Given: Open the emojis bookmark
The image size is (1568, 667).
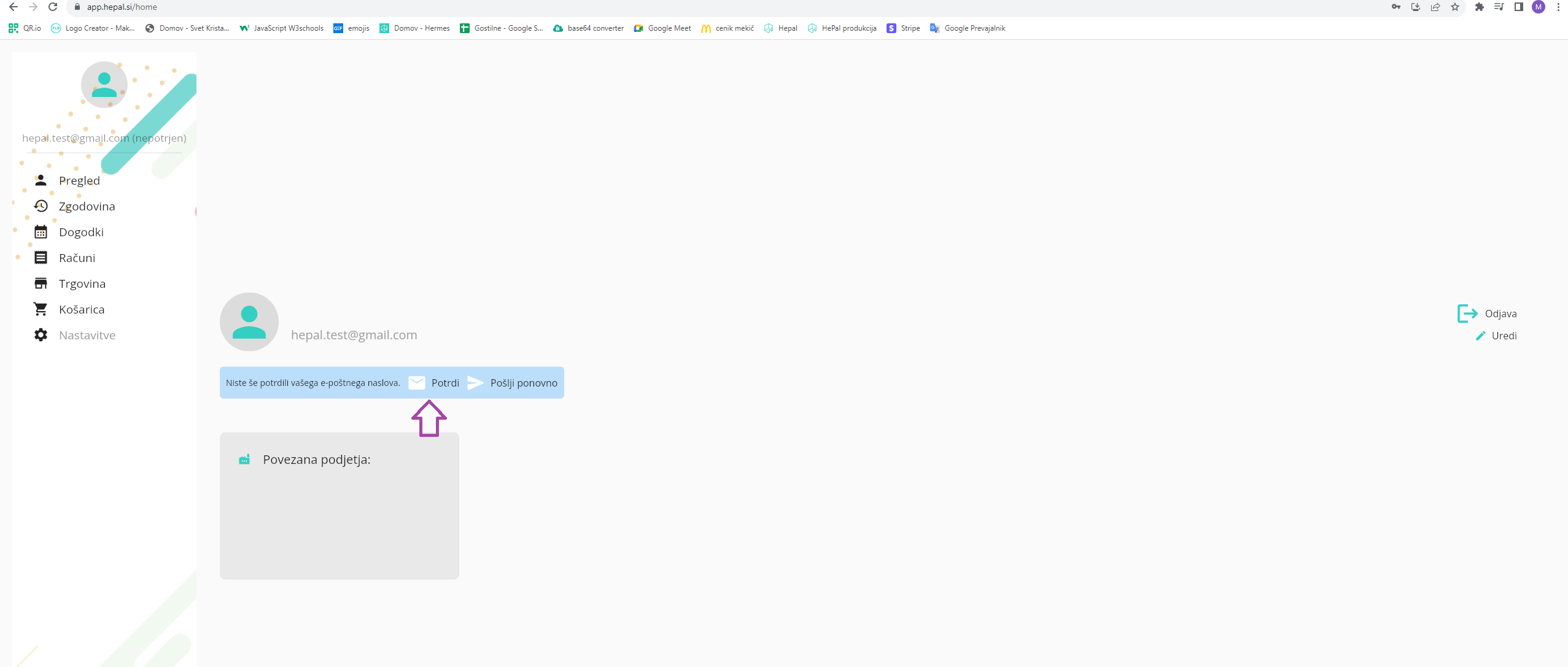Looking at the screenshot, I should [351, 28].
